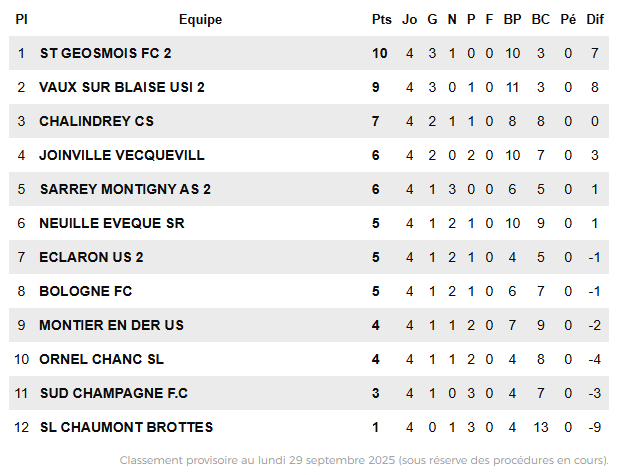Click SUD CHAMPAGNE F.C team name

(113, 393)
